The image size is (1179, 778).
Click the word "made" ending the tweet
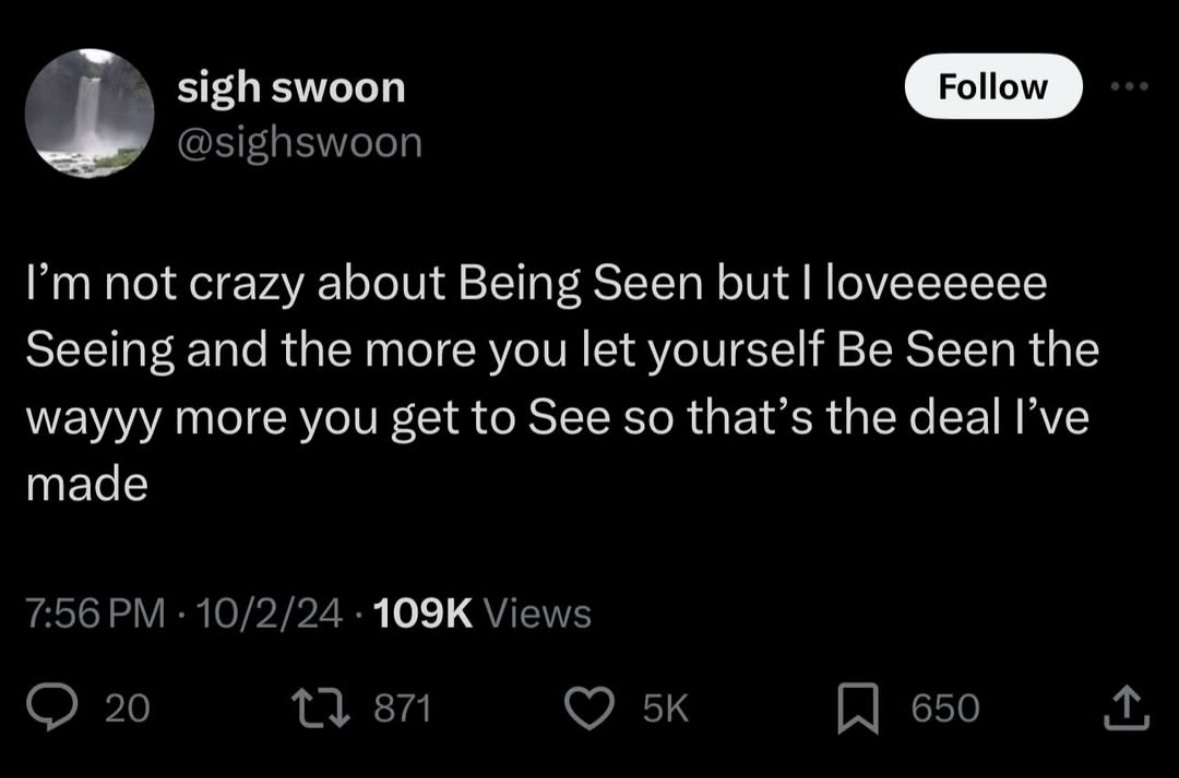[86, 485]
